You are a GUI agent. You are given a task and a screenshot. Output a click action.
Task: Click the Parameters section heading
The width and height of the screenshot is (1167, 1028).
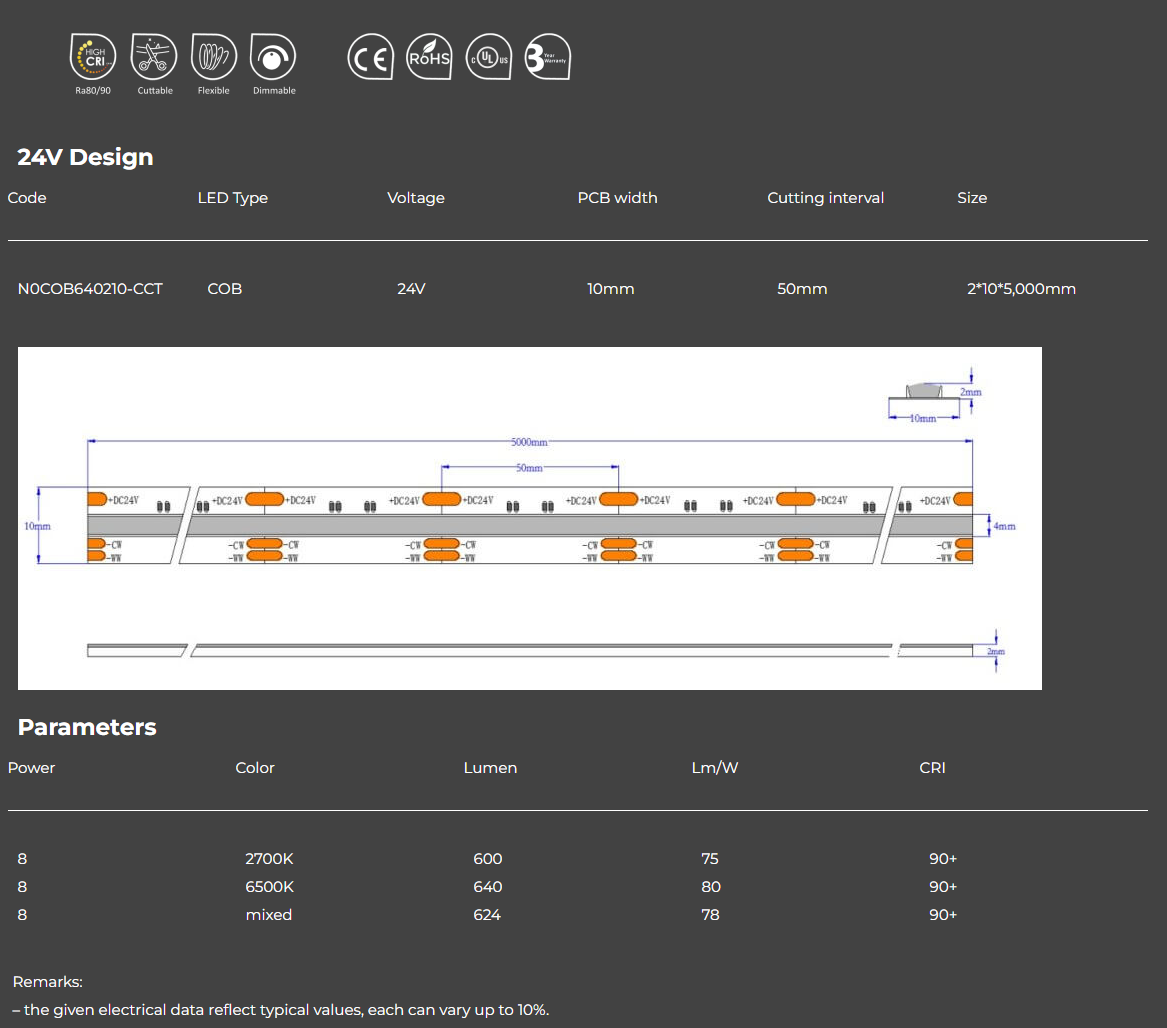pyautogui.click(x=87, y=727)
